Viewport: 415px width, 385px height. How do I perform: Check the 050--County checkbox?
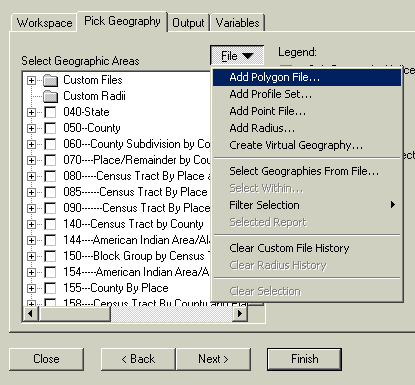click(x=50, y=128)
